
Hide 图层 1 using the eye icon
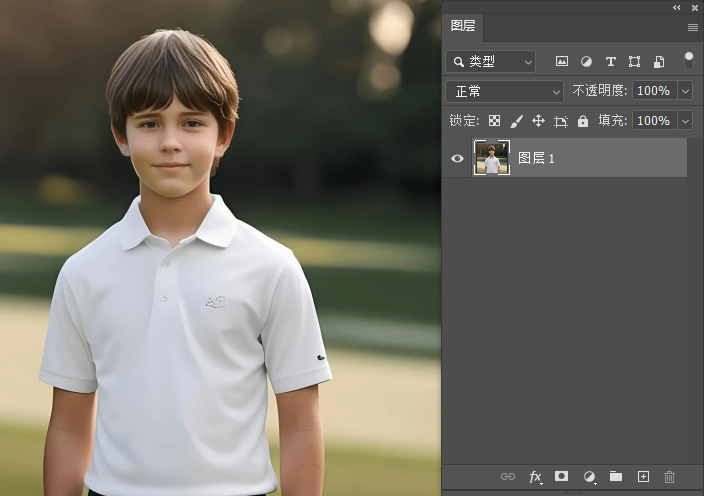[458, 158]
